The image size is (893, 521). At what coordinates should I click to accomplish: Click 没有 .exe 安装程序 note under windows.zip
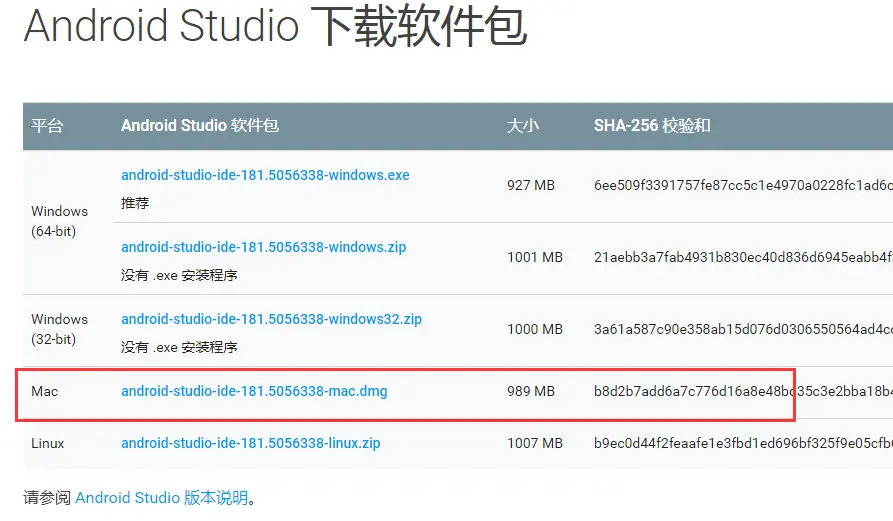tap(179, 276)
